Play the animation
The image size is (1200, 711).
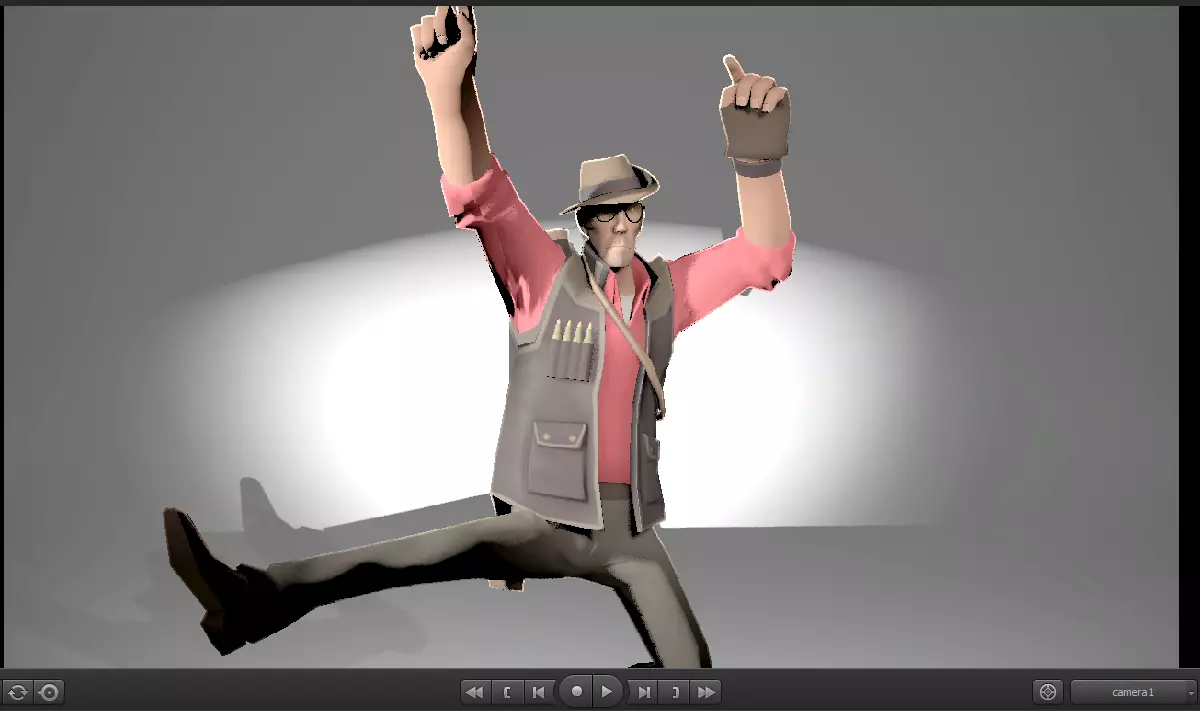607,692
